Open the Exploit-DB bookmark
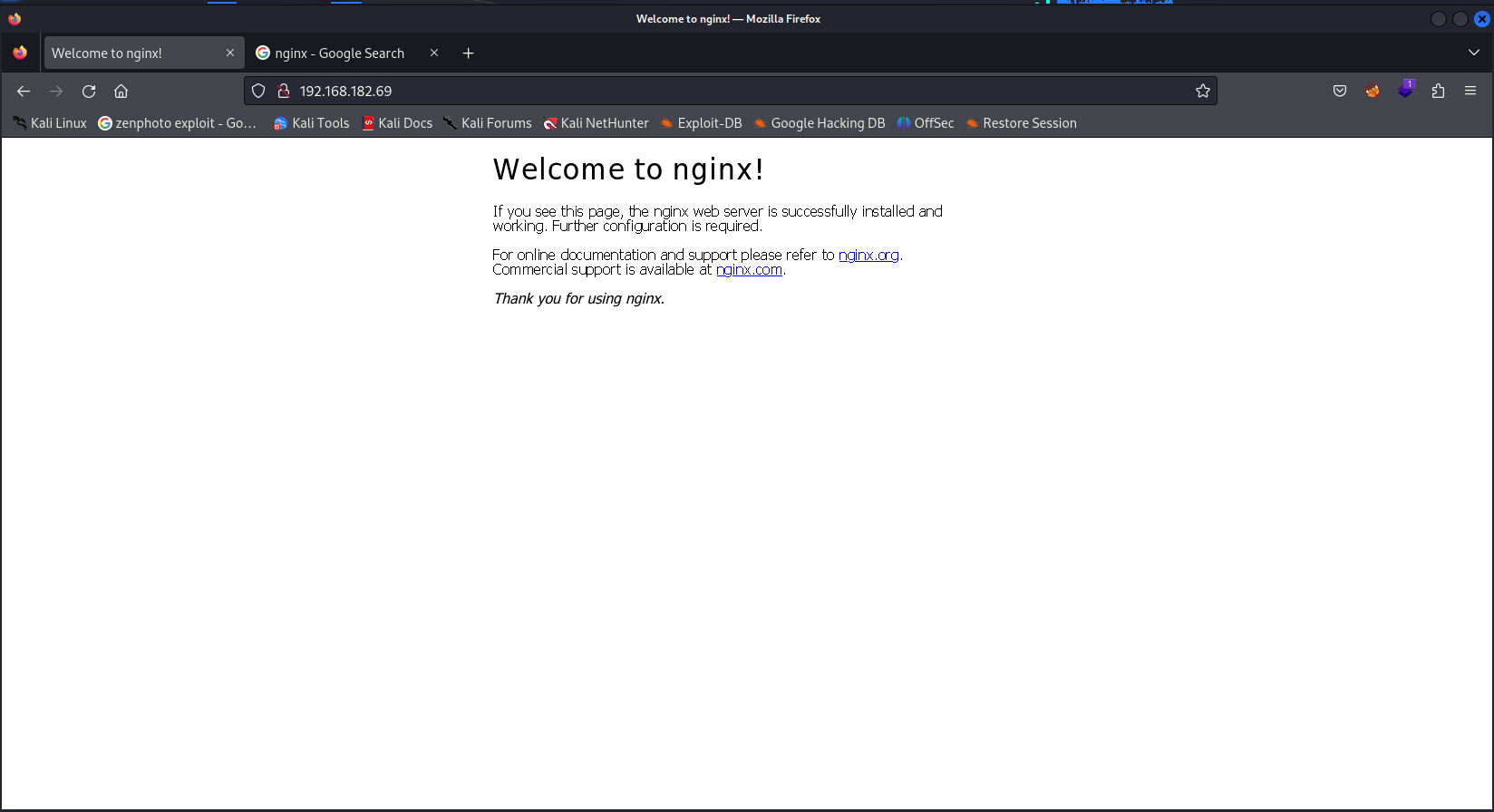1494x812 pixels. (x=701, y=123)
